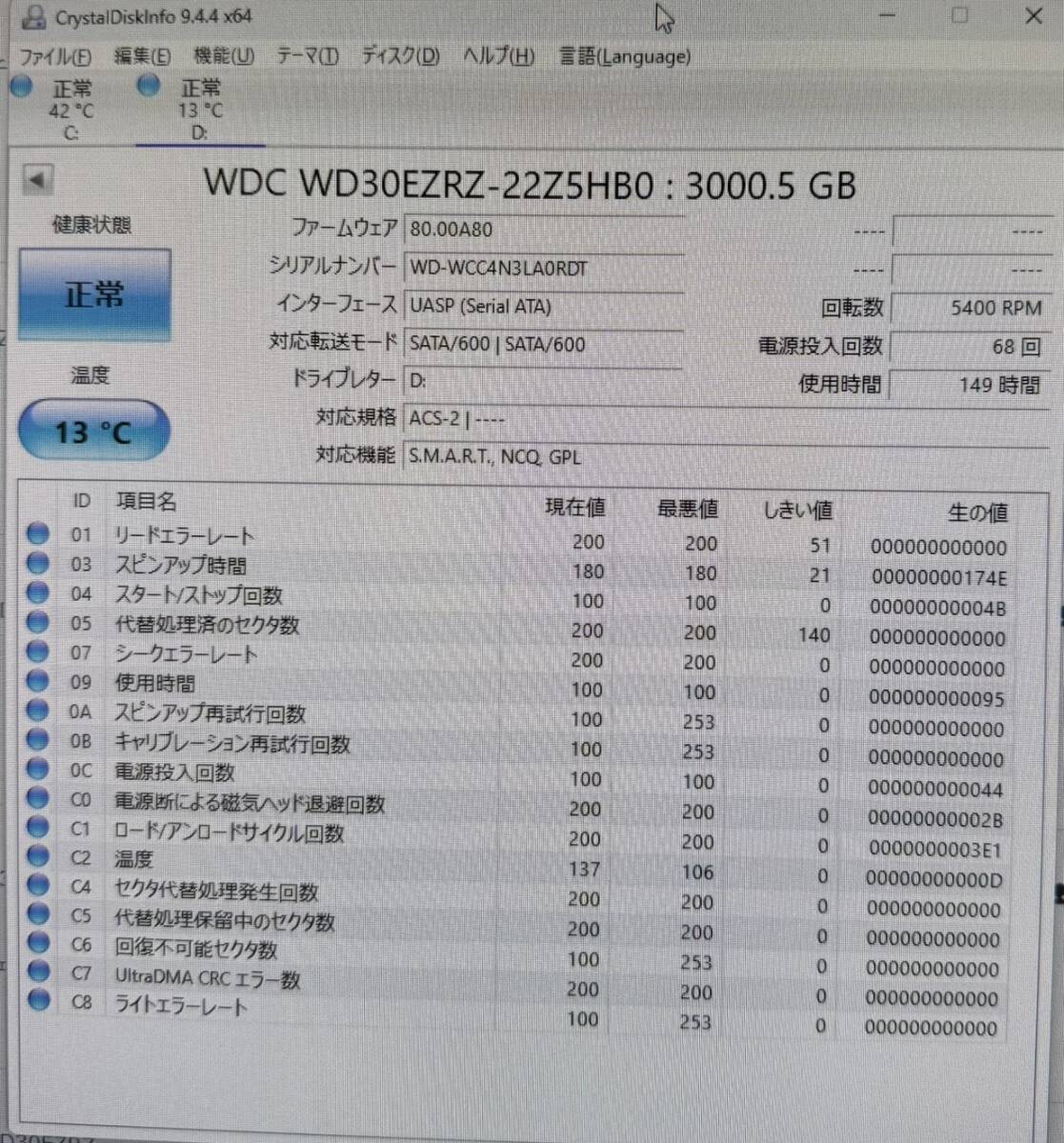Open the 編集(E) menu
Image resolution: width=1064 pixels, height=1143 pixels.
[x=142, y=56]
